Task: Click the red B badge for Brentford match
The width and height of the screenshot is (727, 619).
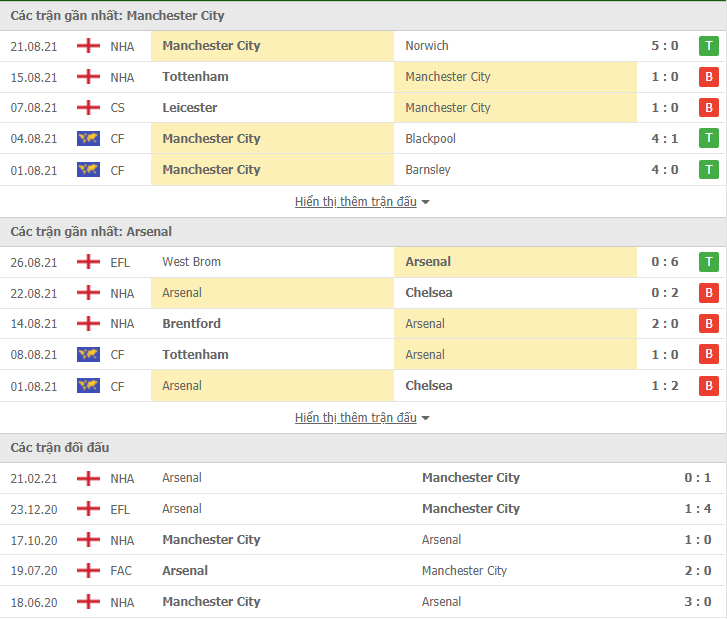Action: (x=708, y=324)
